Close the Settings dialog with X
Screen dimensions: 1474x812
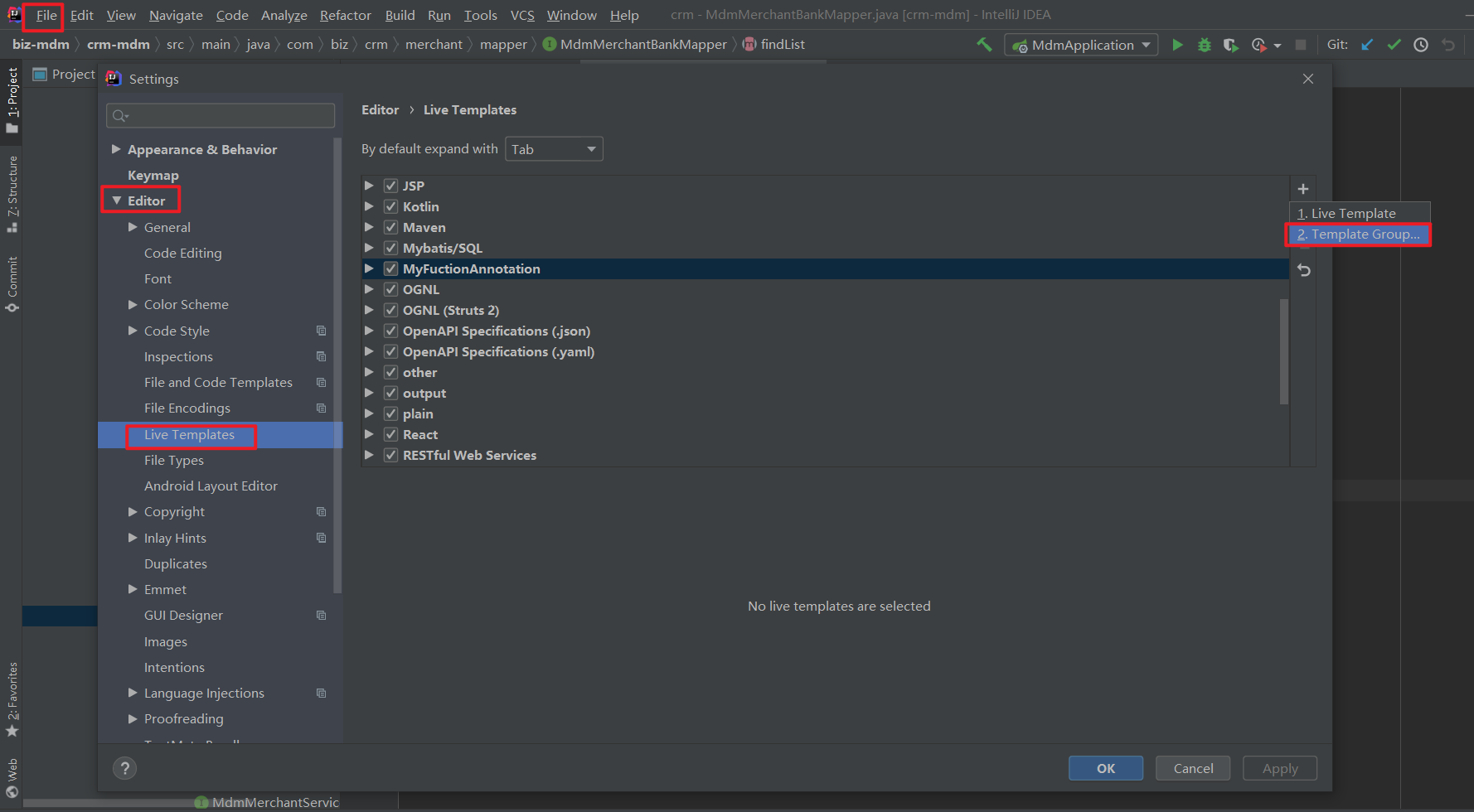1308,79
